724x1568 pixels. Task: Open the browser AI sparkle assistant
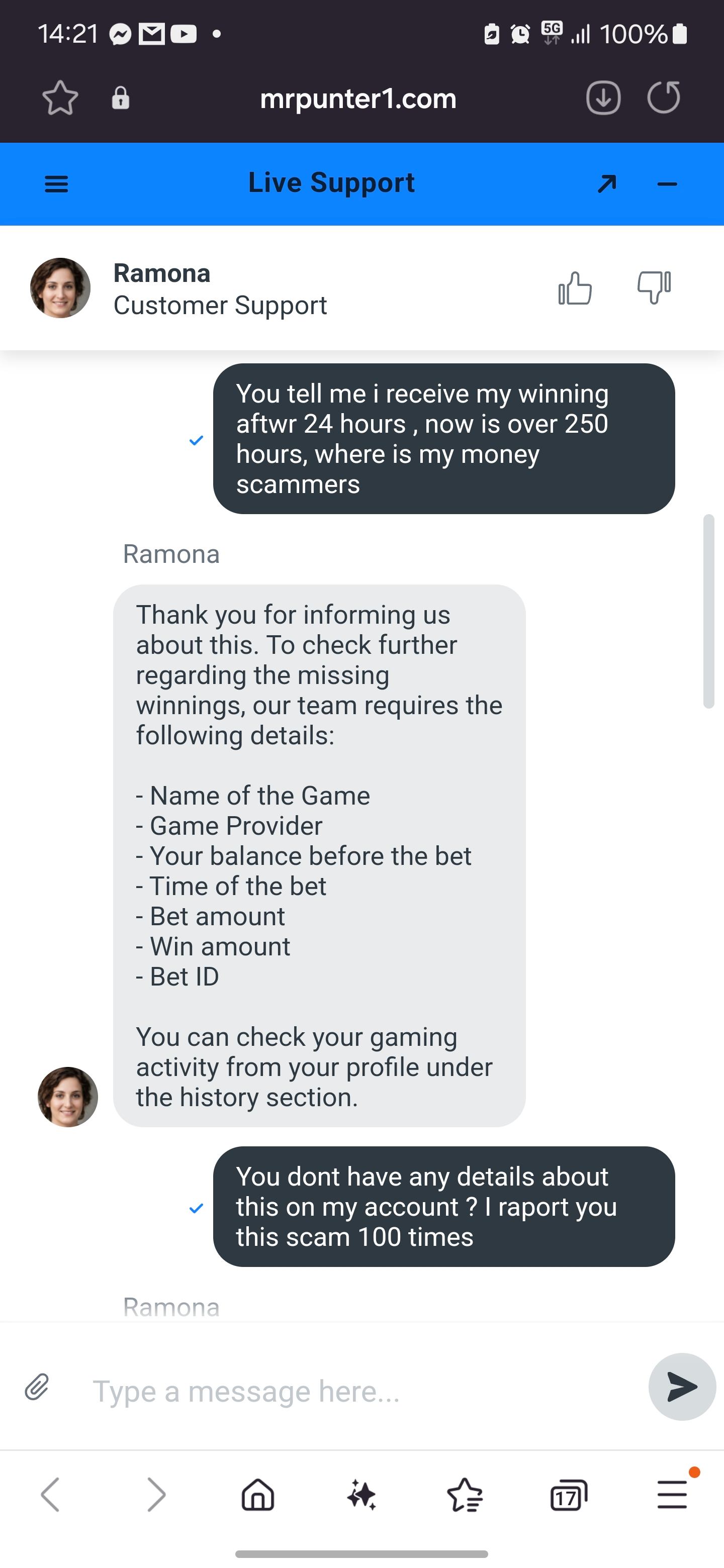361,1495
